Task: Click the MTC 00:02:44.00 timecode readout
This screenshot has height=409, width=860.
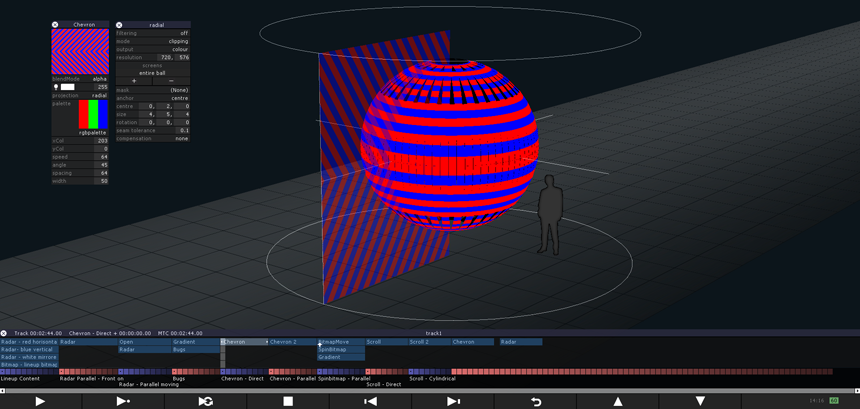Action: [x=180, y=333]
